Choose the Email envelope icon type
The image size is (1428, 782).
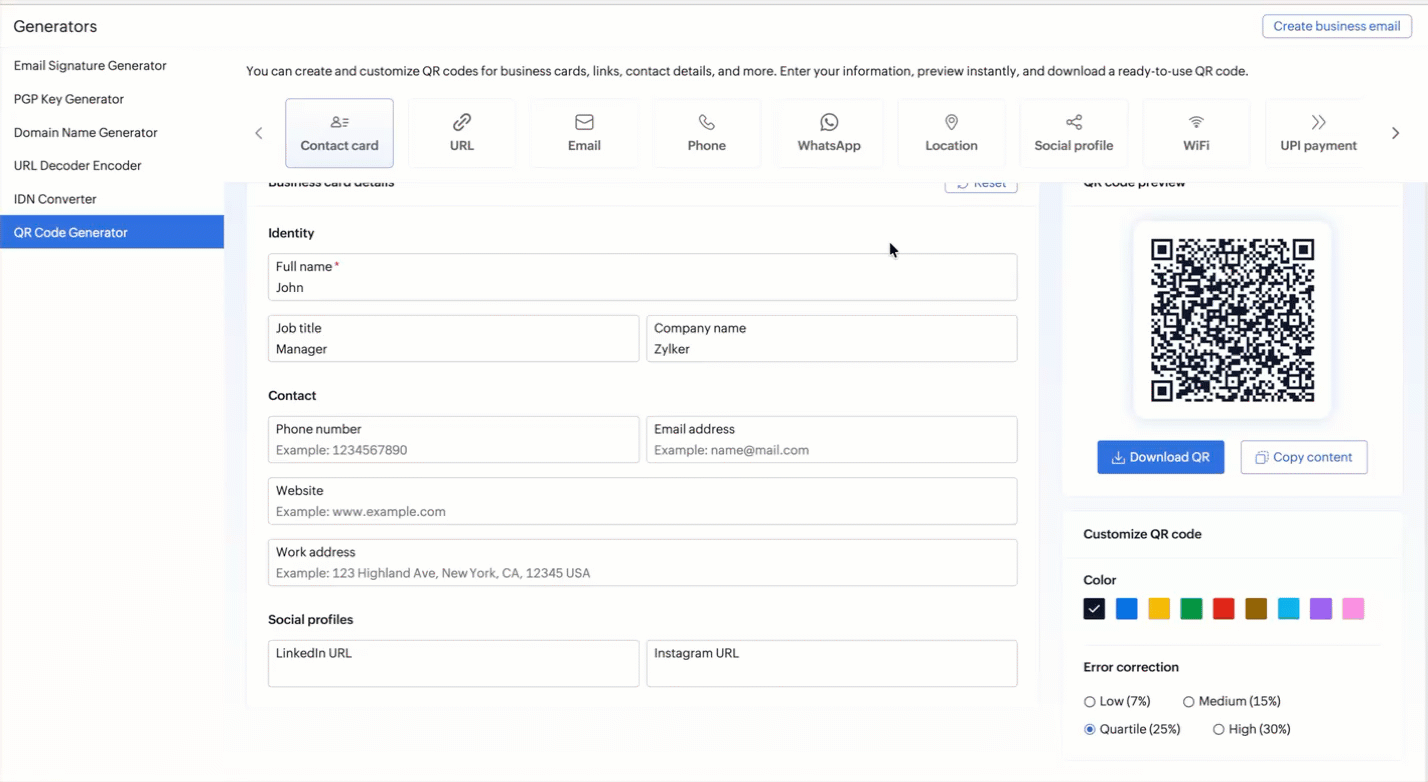point(584,133)
